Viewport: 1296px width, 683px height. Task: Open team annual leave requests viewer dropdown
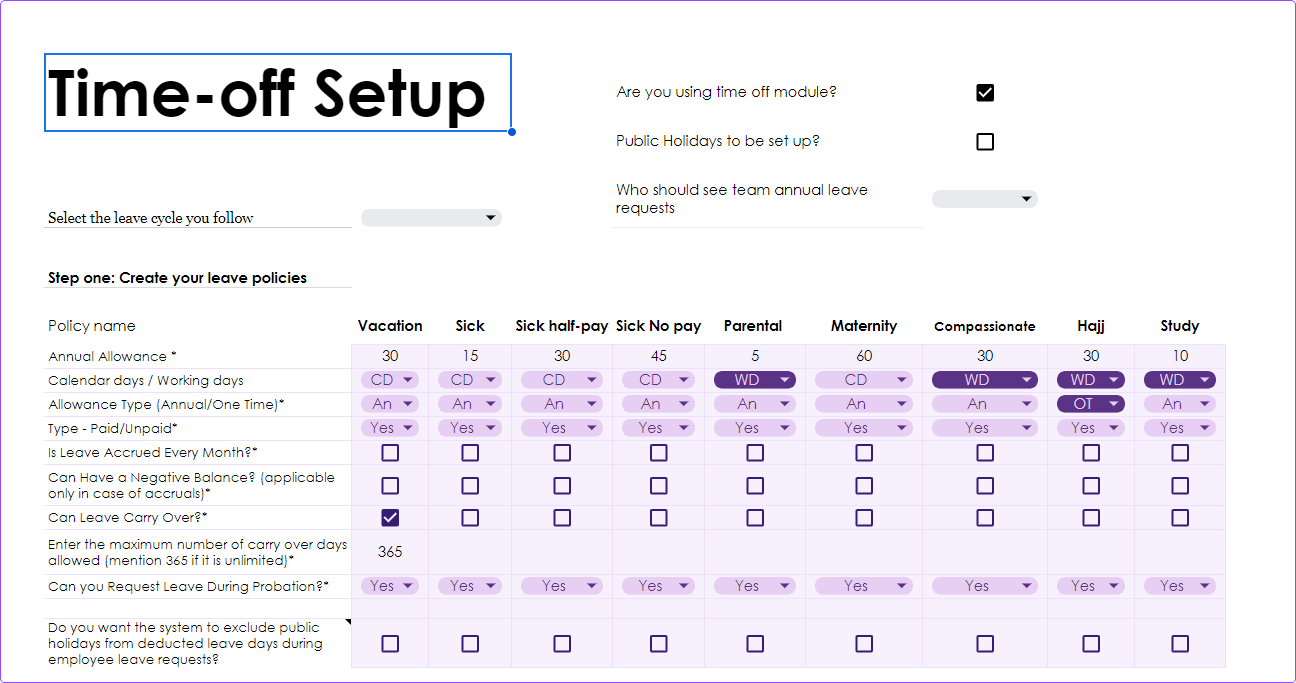pyautogui.click(x=985, y=199)
